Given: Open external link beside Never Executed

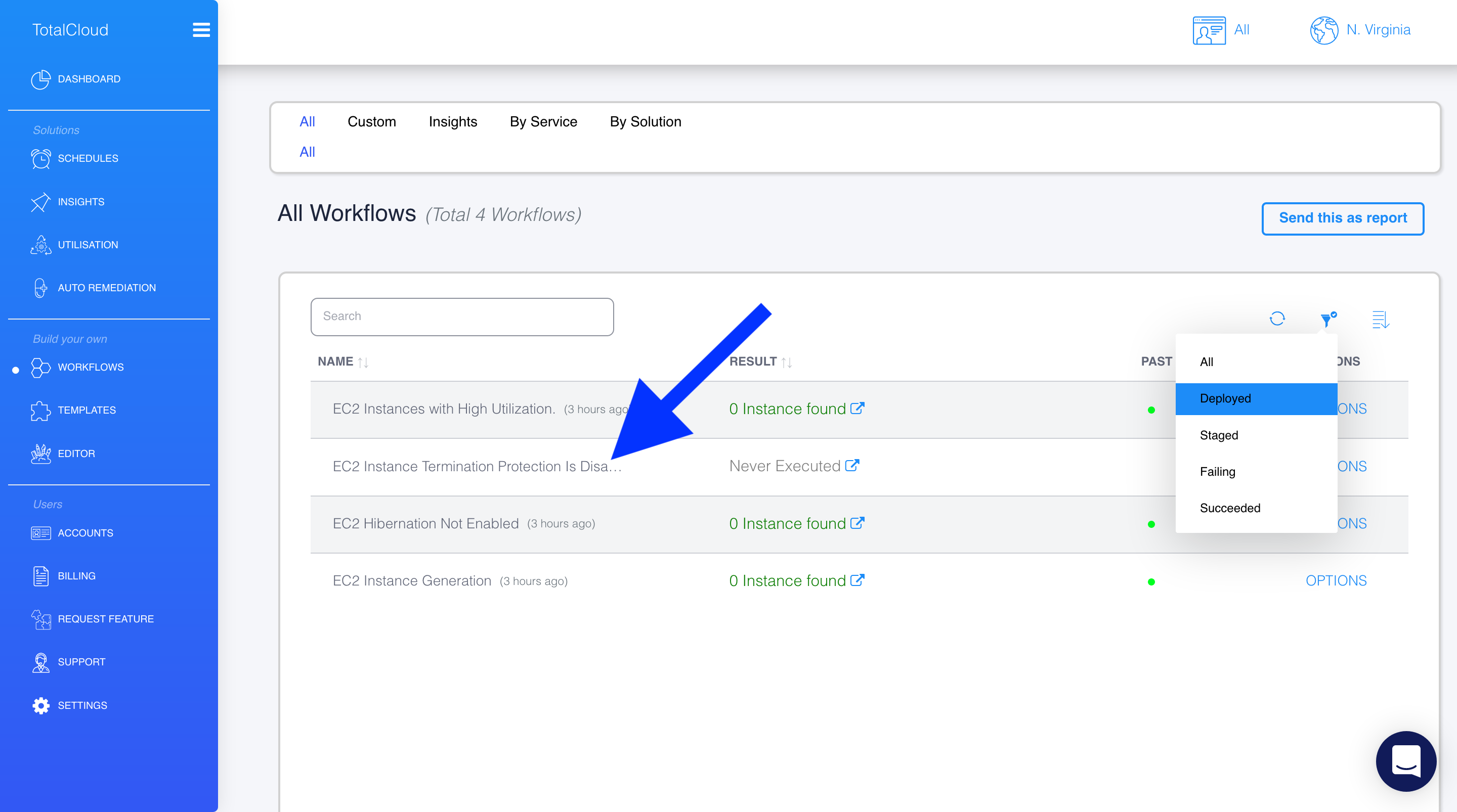Looking at the screenshot, I should click(x=852, y=465).
